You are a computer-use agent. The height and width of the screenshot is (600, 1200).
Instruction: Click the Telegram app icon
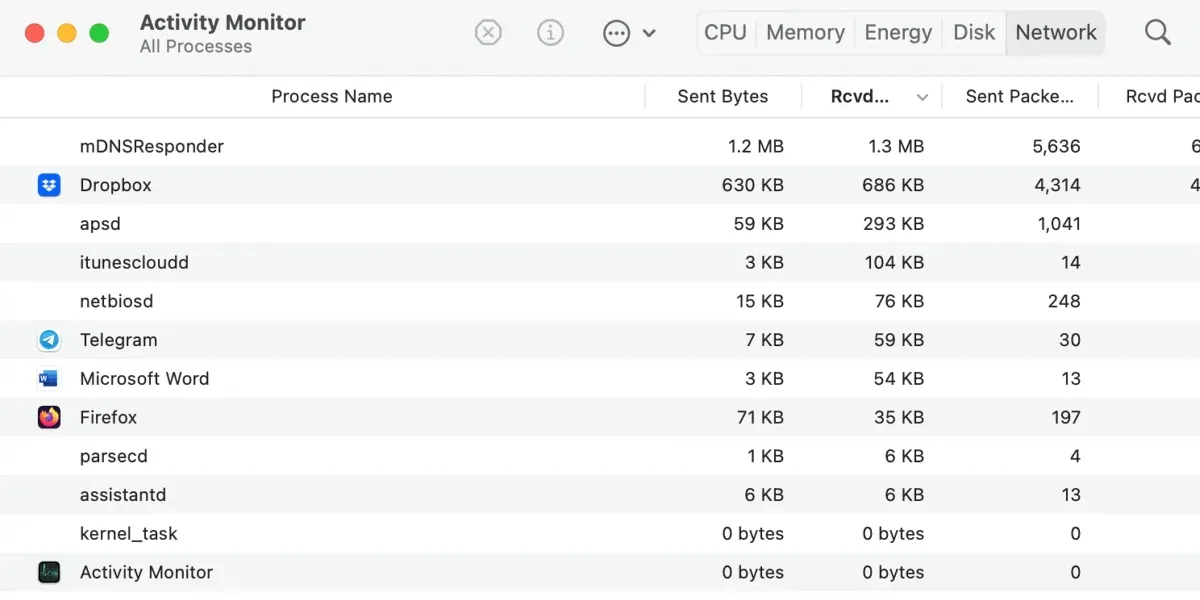(x=48, y=340)
